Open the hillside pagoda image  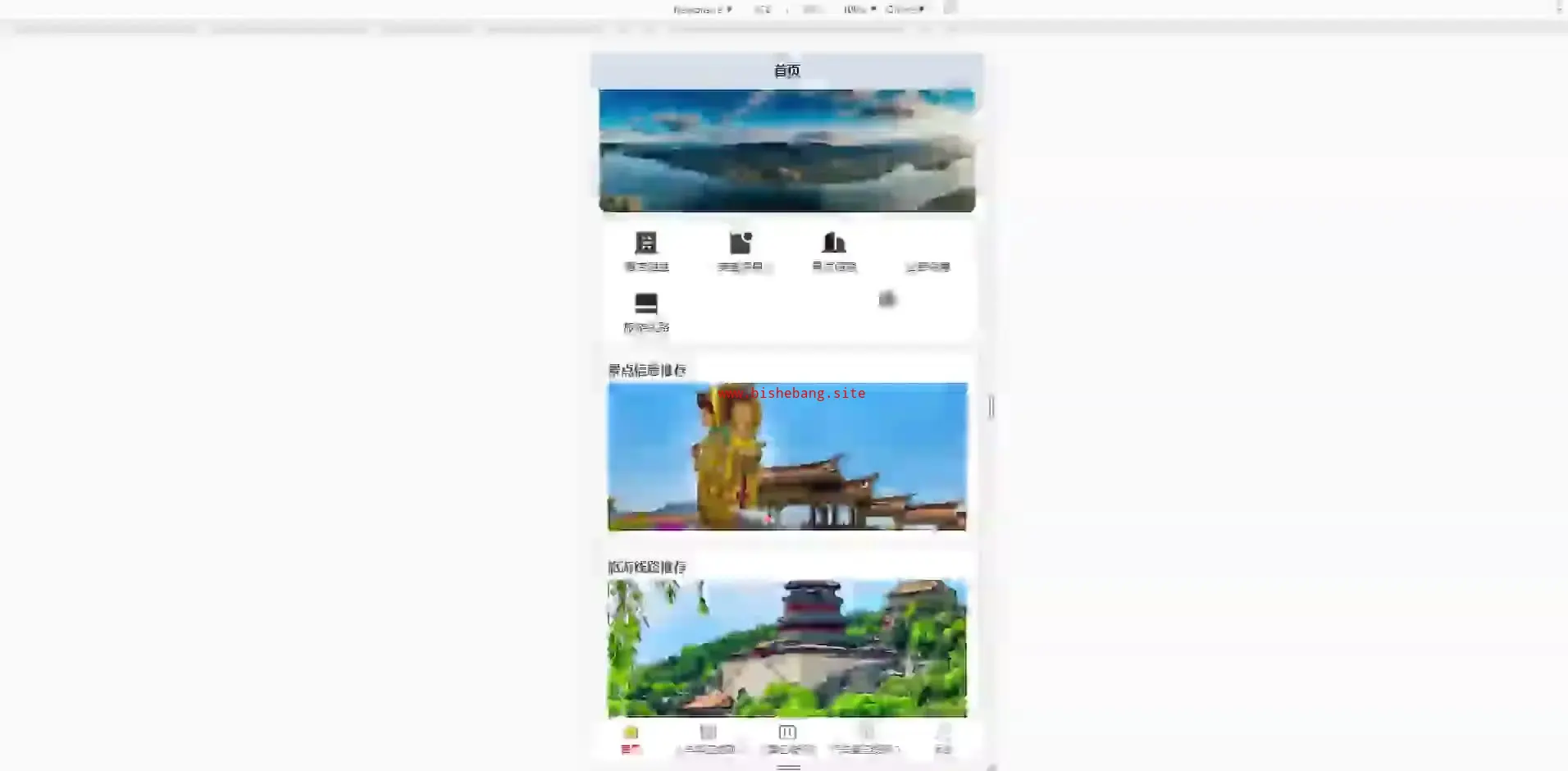click(787, 648)
